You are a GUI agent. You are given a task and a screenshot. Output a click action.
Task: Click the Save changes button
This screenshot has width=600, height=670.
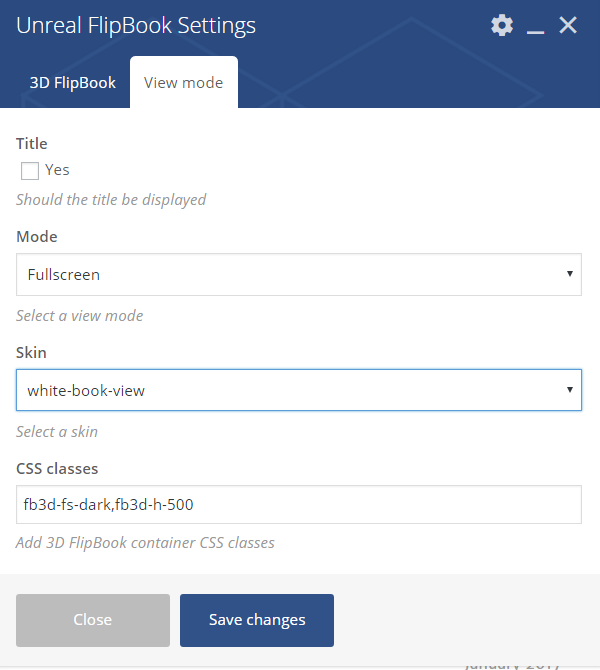tap(257, 620)
